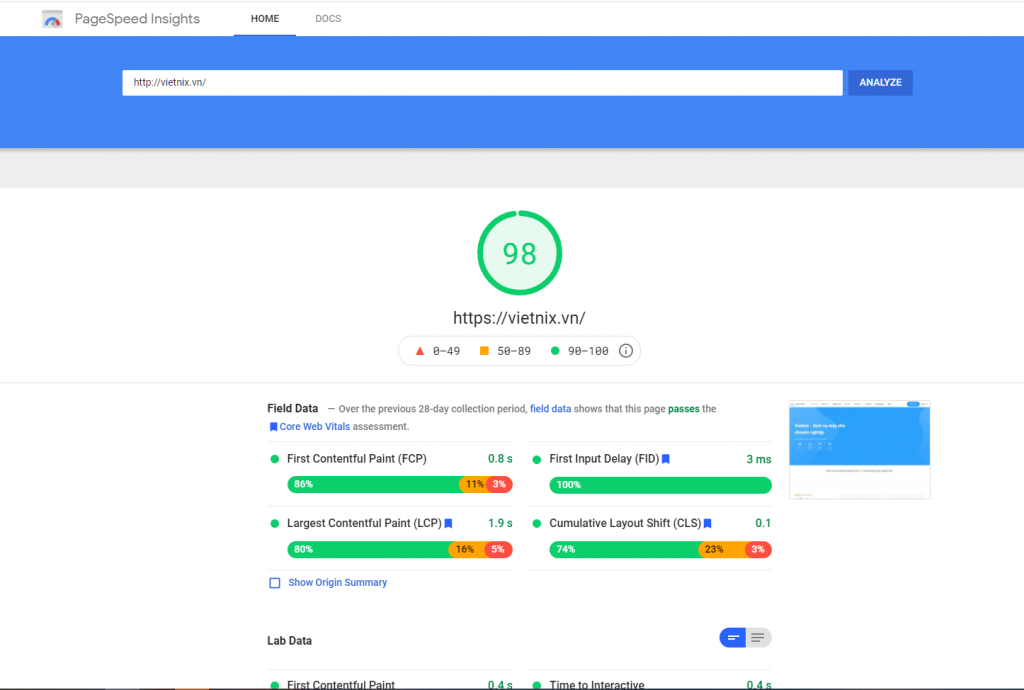Click the orange square in the 50-89 legend
This screenshot has width=1024, height=690.
point(486,351)
